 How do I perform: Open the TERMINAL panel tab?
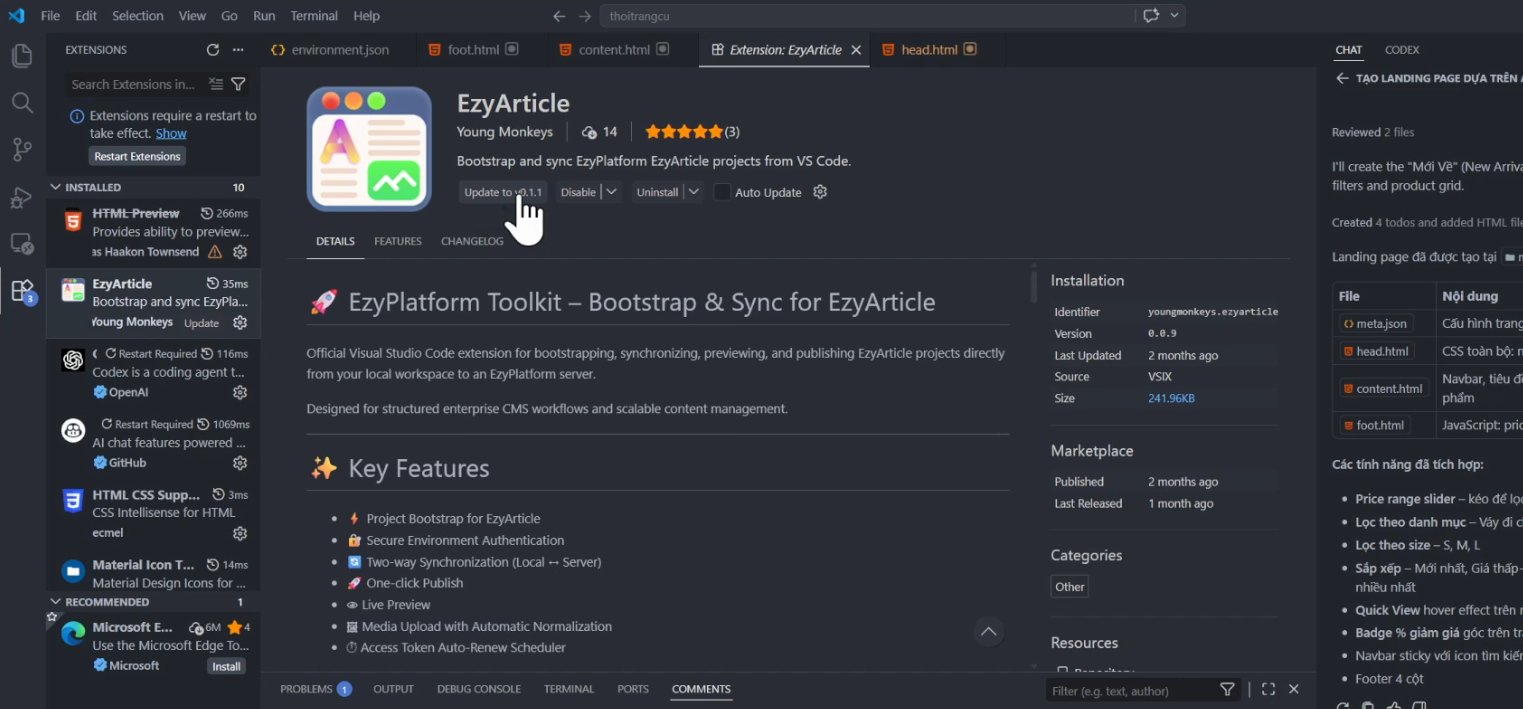pyautogui.click(x=569, y=689)
